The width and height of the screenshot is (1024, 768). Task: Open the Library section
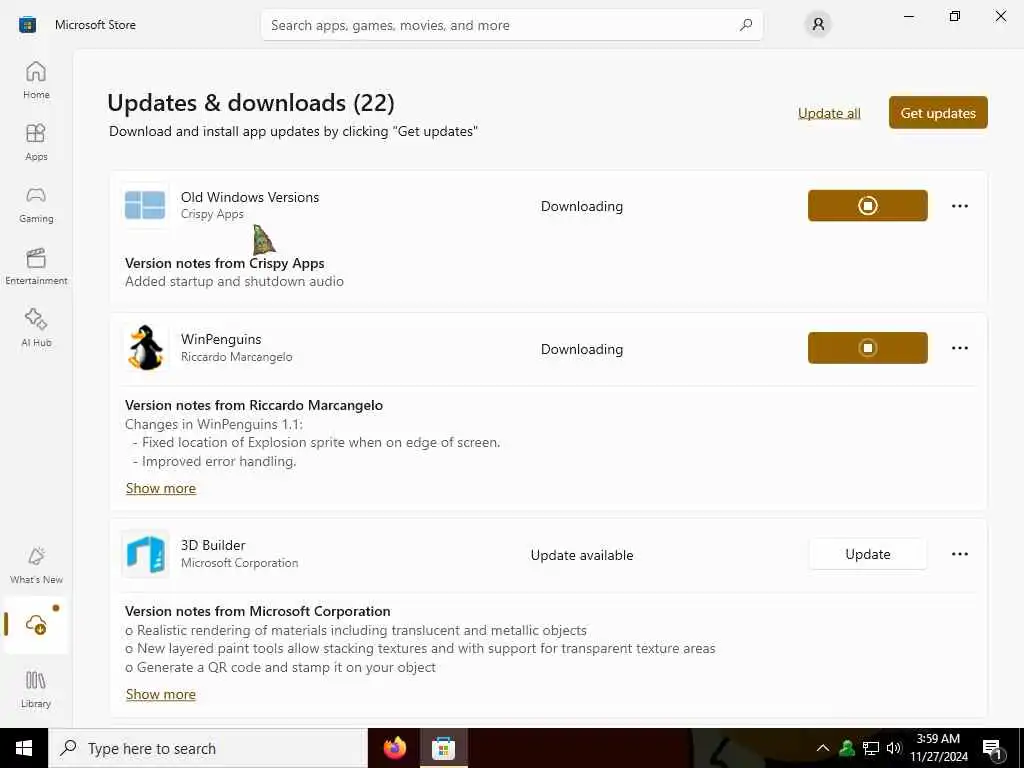pyautogui.click(x=36, y=689)
